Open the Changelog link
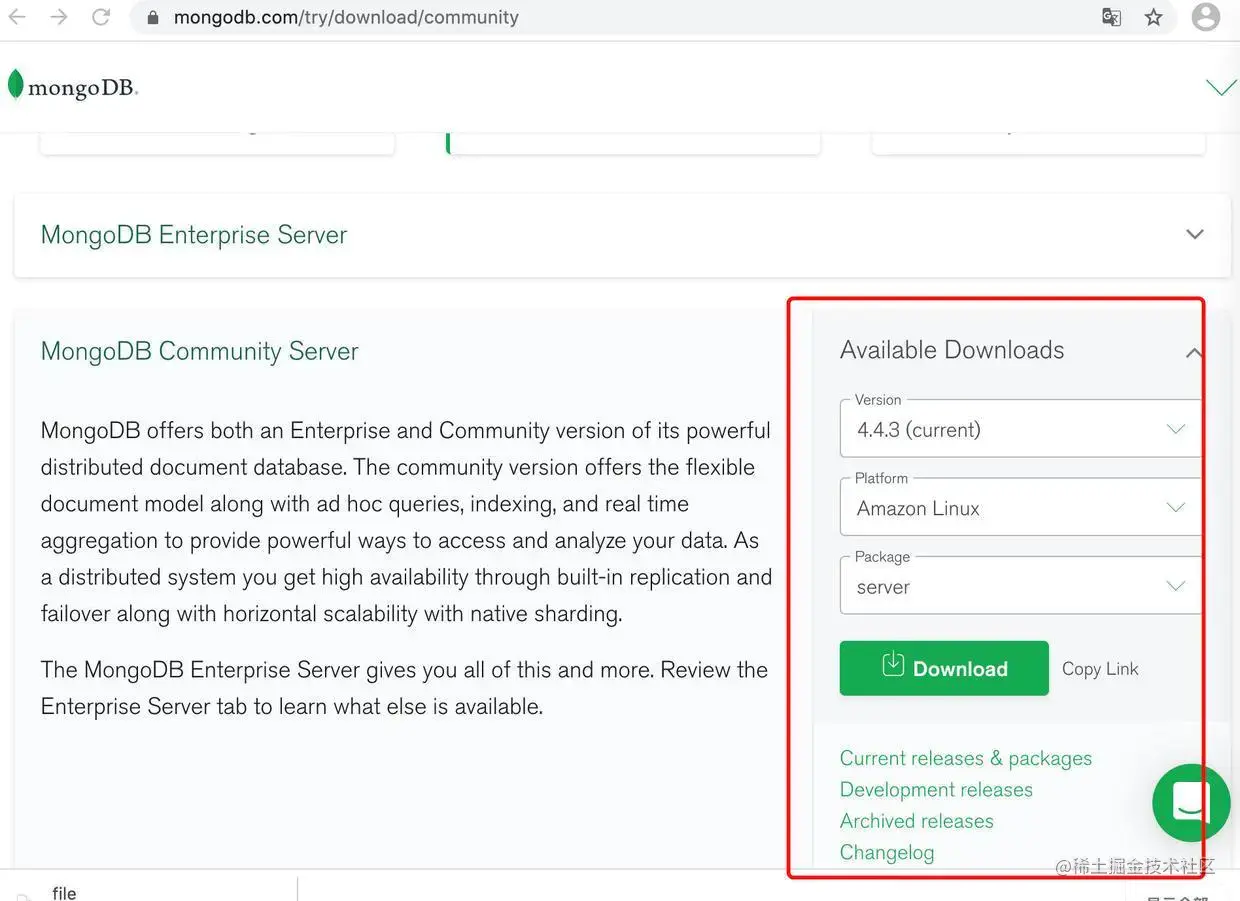The height and width of the screenshot is (901, 1240). [x=887, y=852]
